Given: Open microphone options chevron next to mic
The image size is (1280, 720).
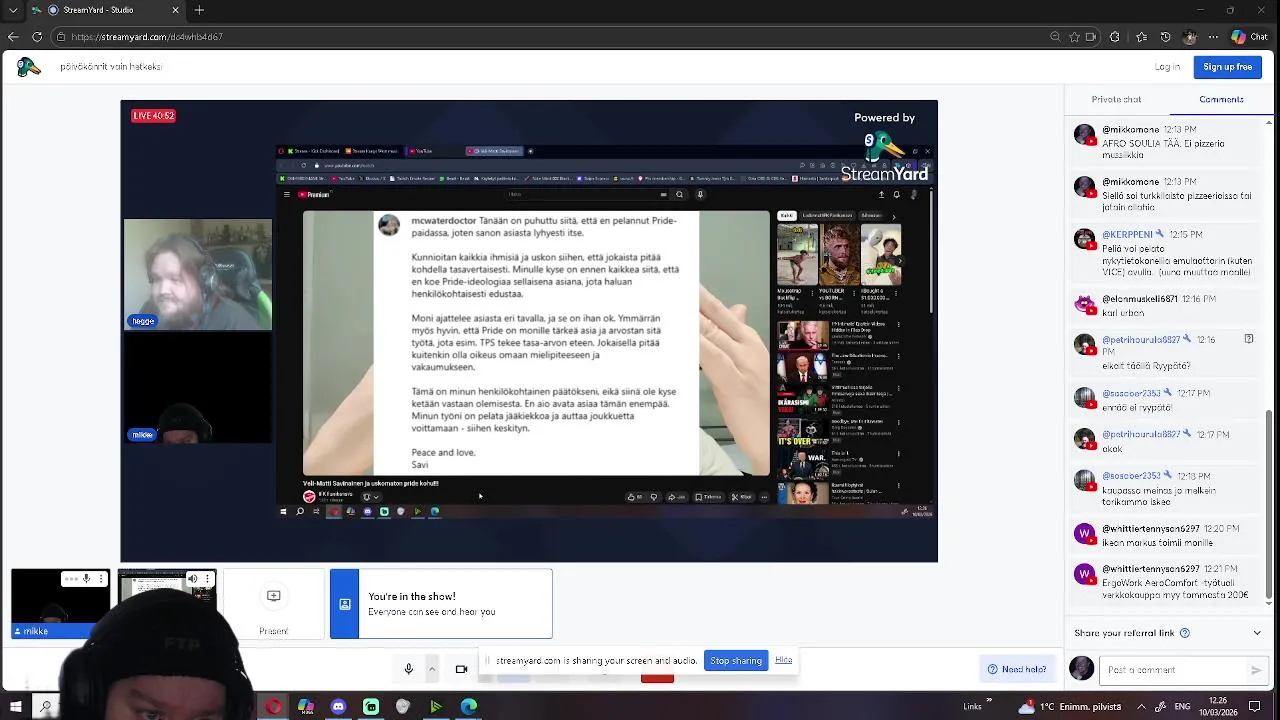Looking at the screenshot, I should [432, 669].
